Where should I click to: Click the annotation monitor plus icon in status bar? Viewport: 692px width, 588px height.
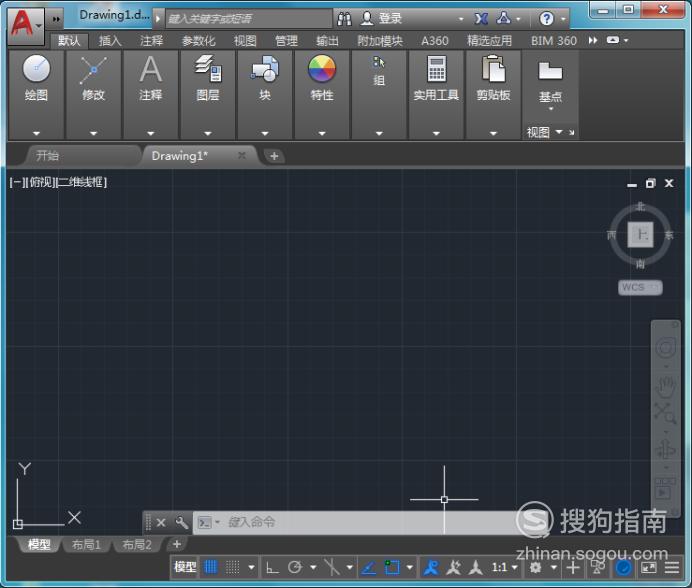pos(573,567)
